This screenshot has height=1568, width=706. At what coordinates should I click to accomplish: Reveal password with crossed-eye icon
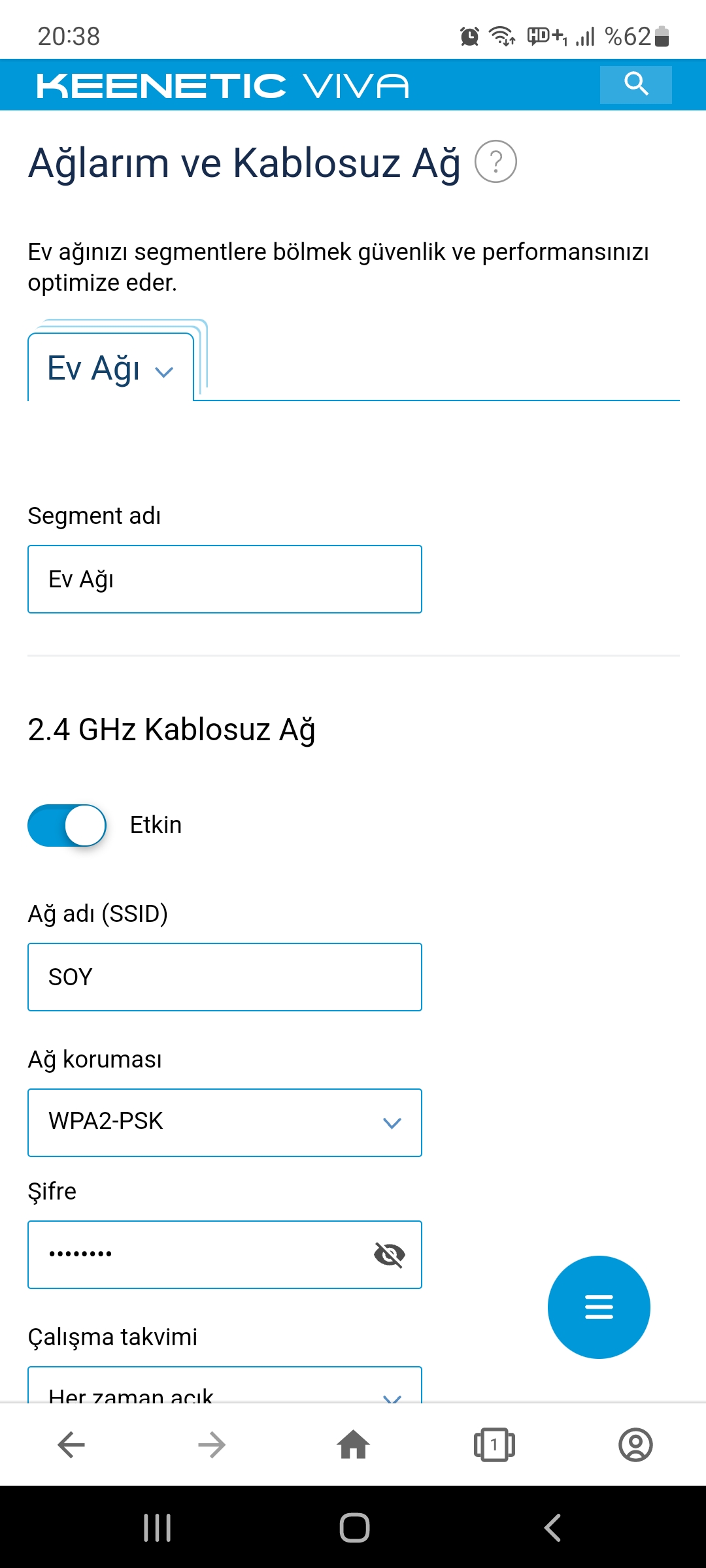(390, 1254)
